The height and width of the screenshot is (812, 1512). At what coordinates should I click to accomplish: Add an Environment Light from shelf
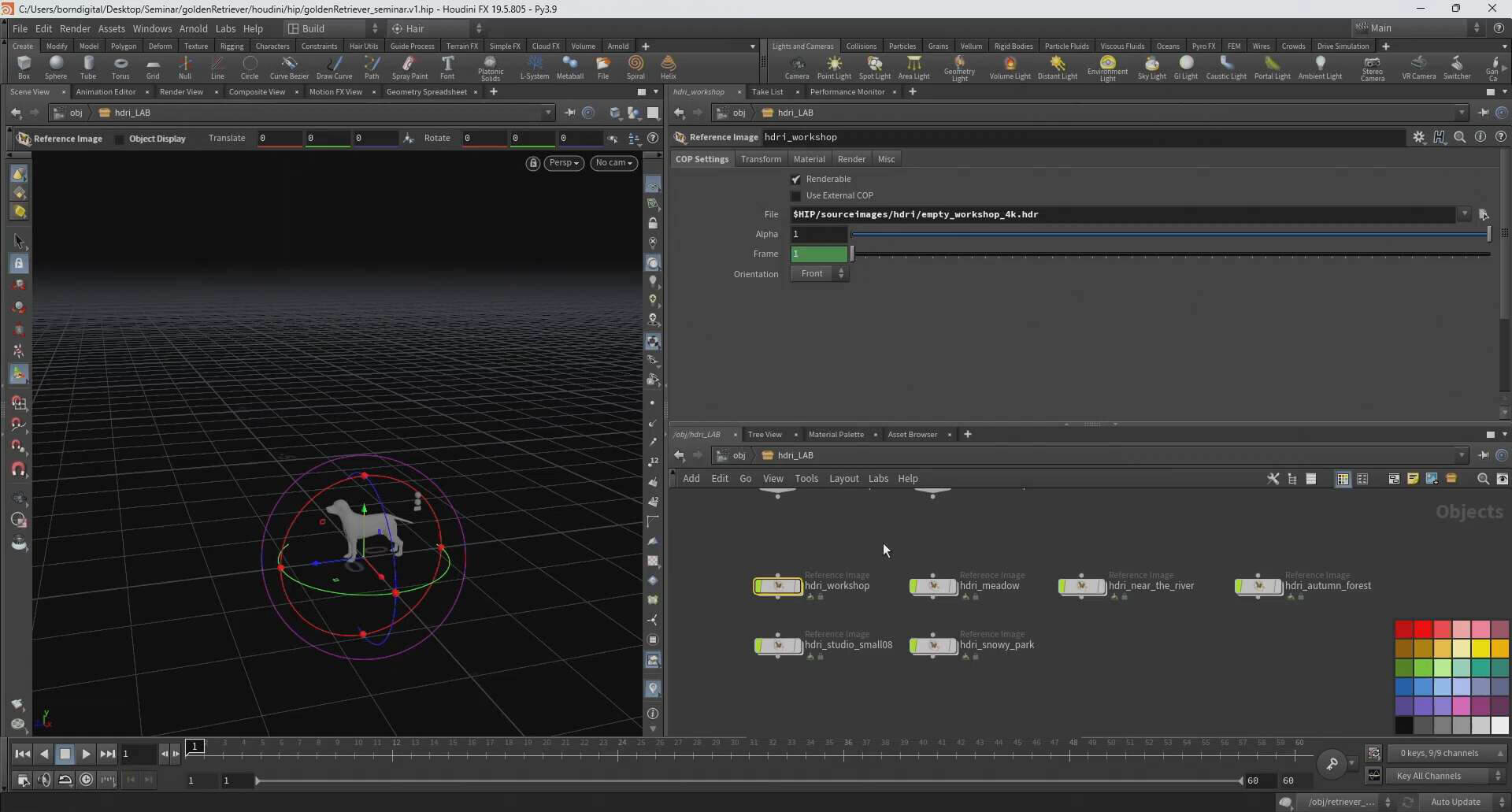[x=1107, y=67]
